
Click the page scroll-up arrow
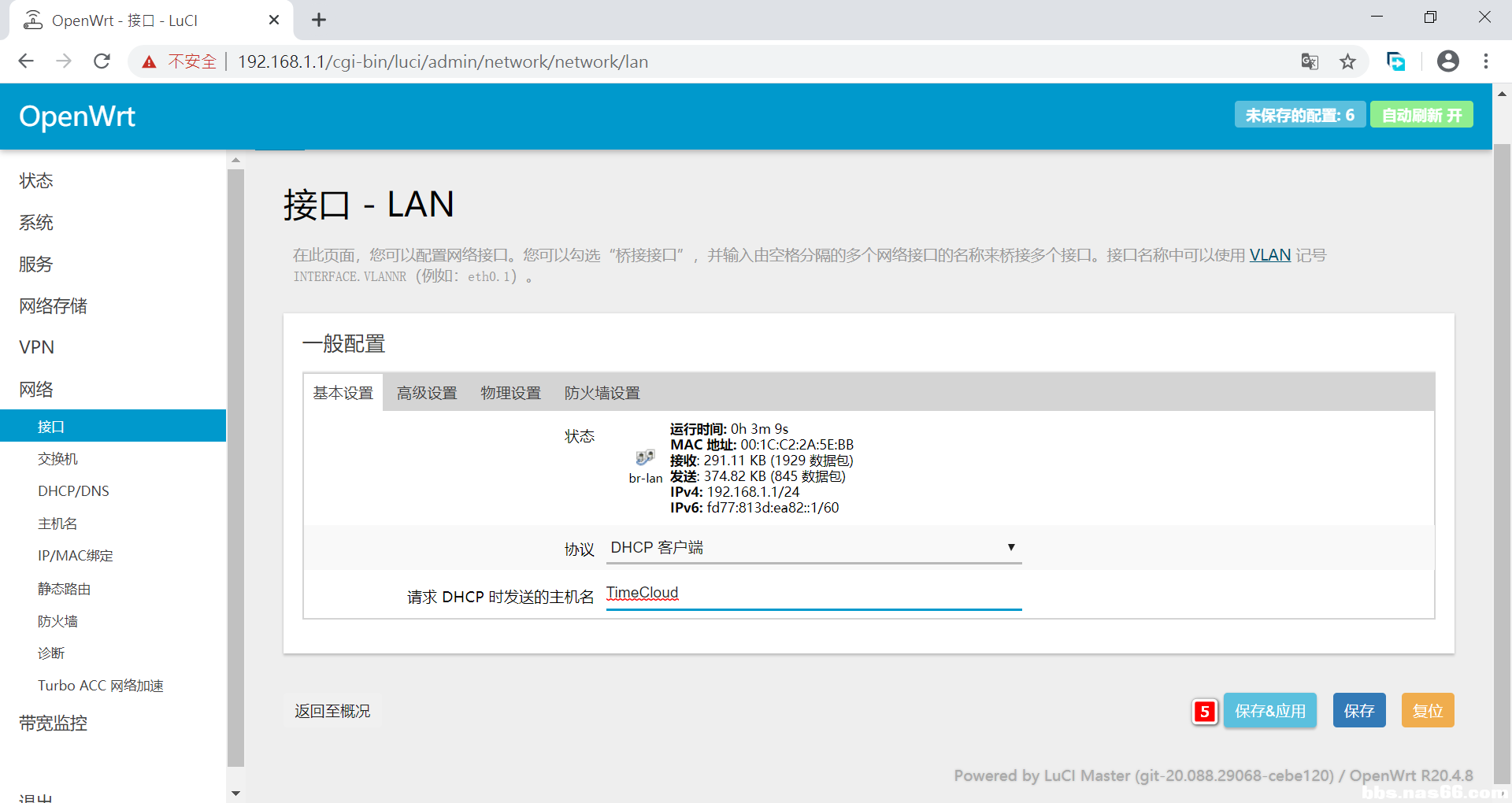click(1502, 94)
